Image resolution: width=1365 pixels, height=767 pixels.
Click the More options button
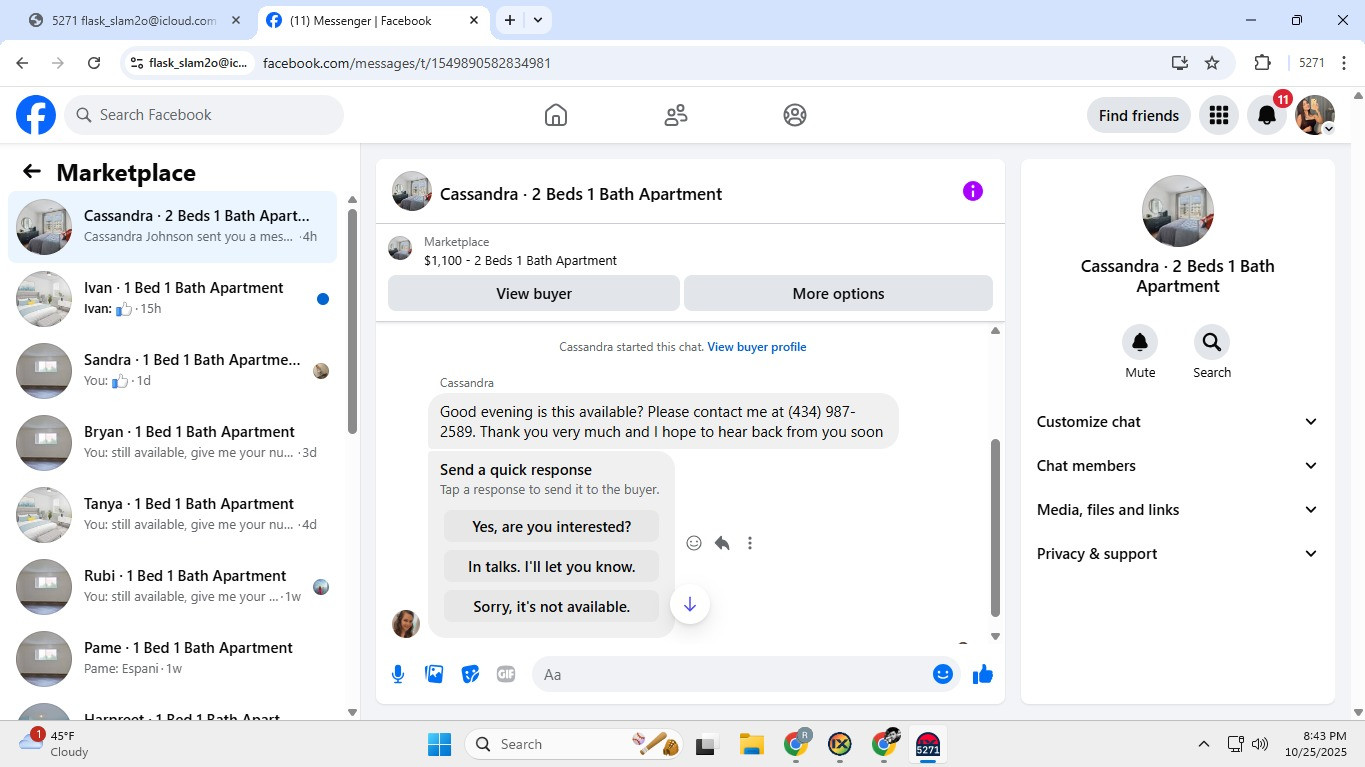coord(838,294)
